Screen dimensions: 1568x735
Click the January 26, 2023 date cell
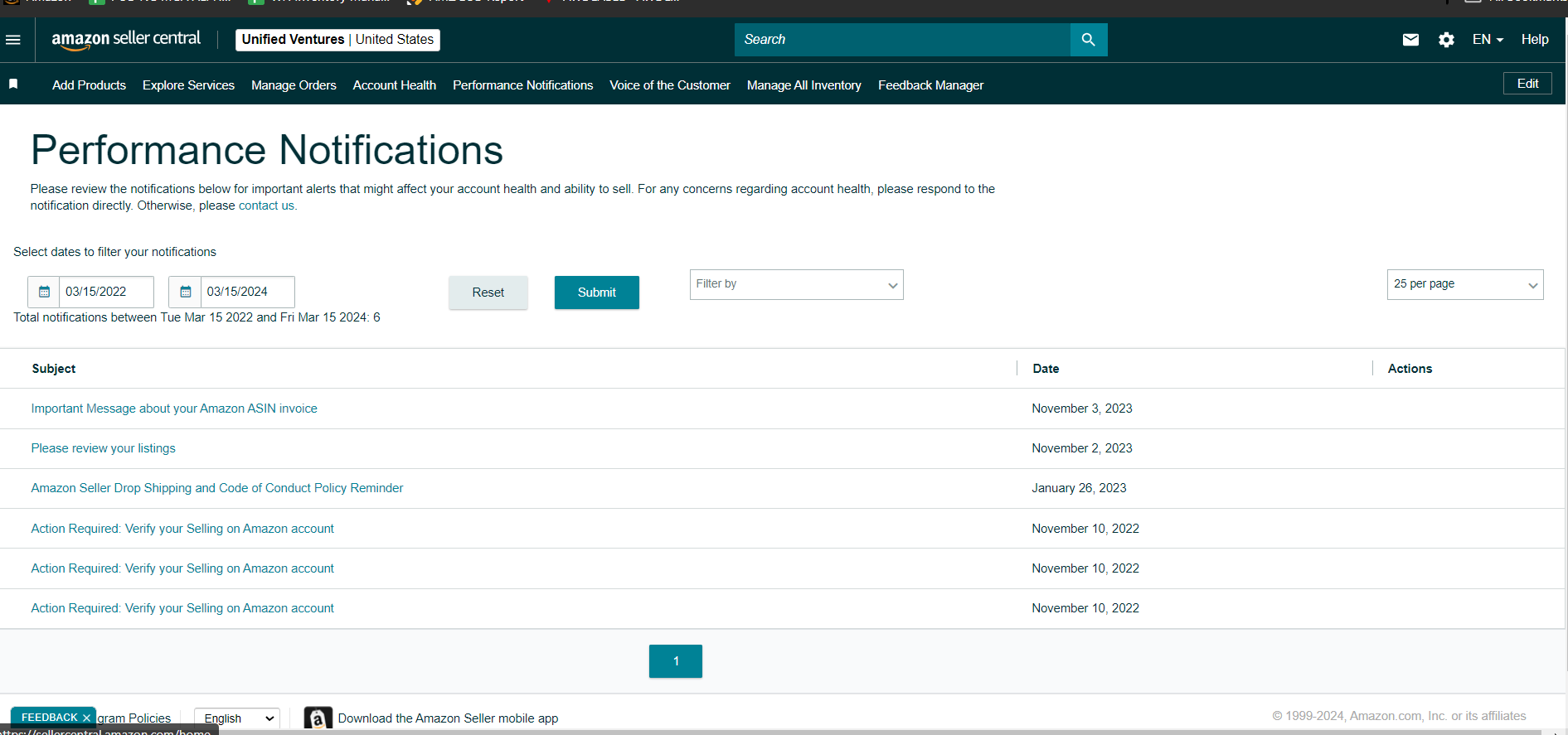pyautogui.click(x=1079, y=488)
